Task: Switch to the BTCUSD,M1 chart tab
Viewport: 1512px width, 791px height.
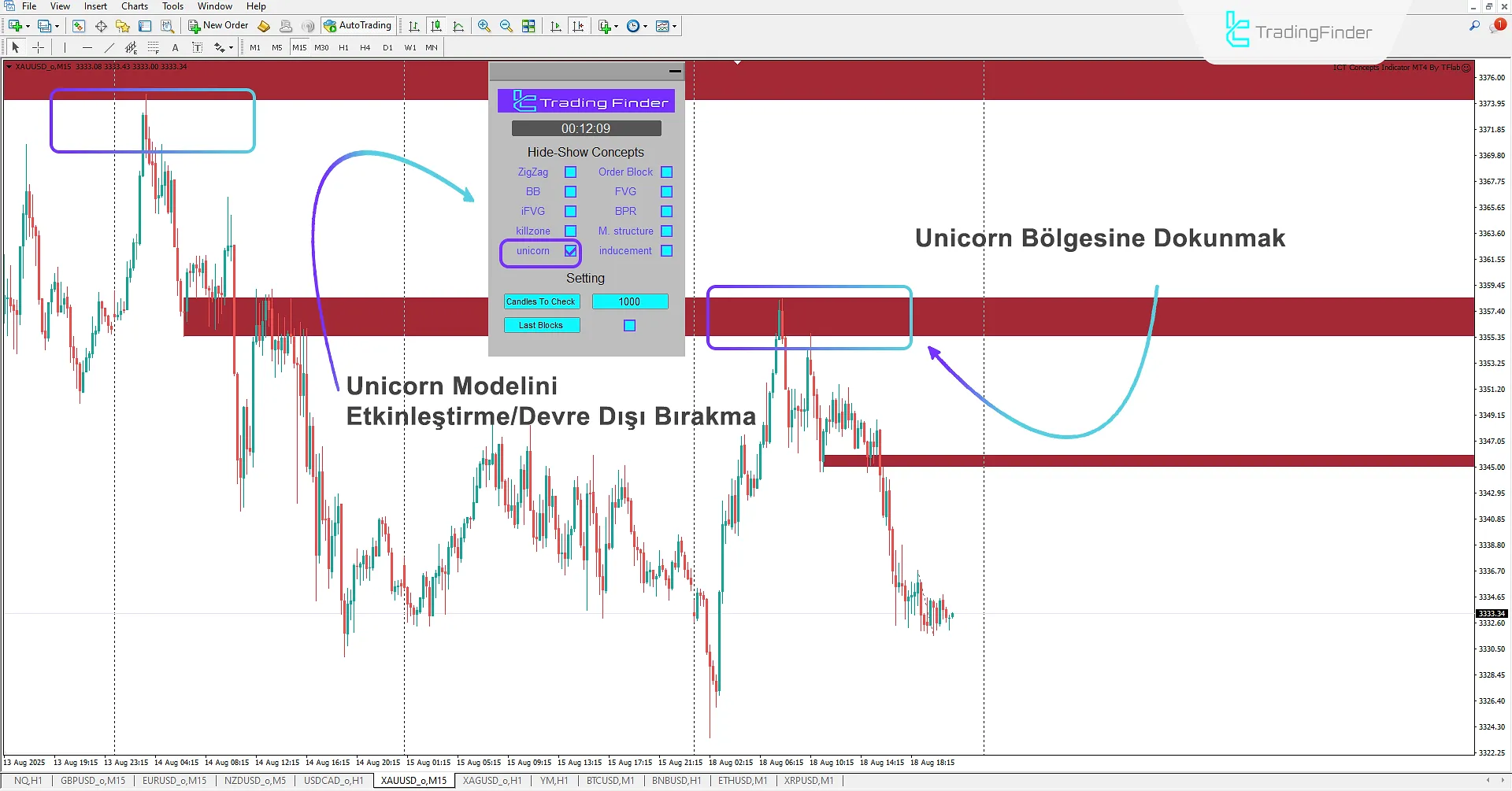Action: (x=610, y=780)
